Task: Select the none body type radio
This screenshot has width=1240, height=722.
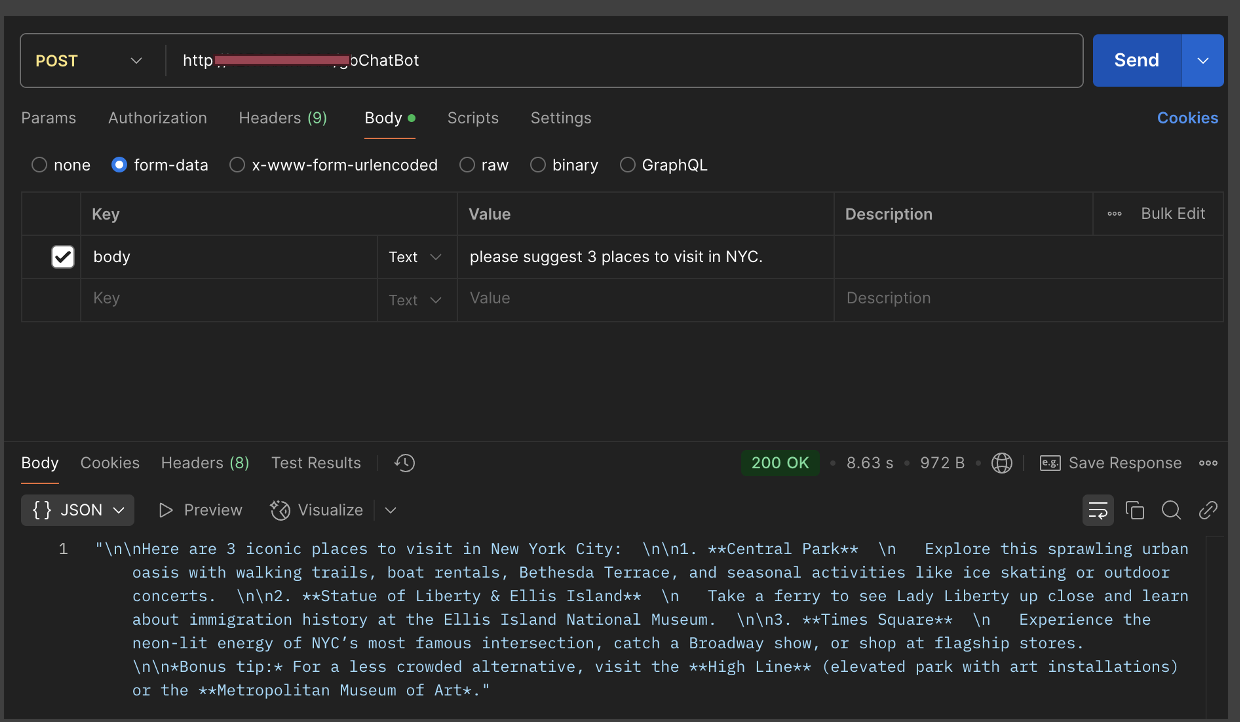Action: click(39, 165)
